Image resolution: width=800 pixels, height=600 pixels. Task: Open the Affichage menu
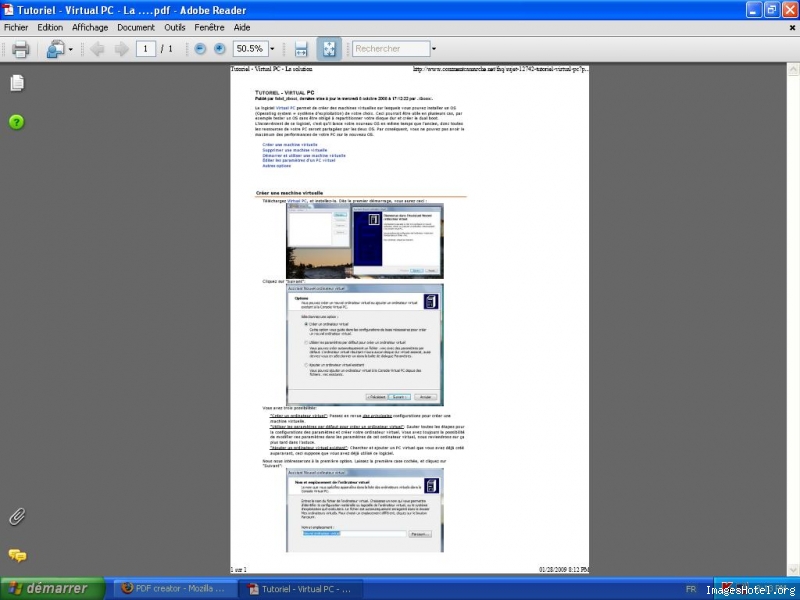[x=90, y=28]
